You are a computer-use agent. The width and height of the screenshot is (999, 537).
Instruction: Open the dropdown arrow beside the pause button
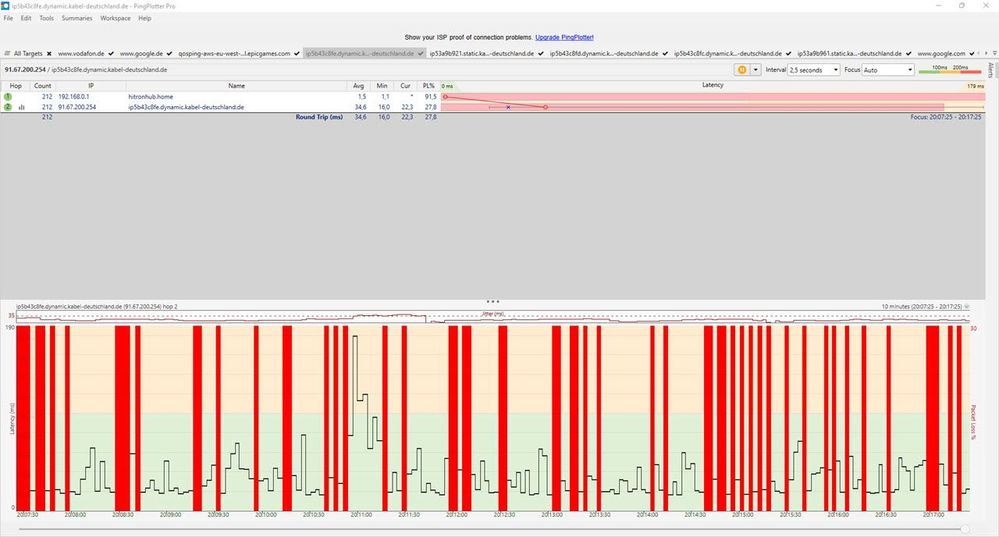pos(755,69)
